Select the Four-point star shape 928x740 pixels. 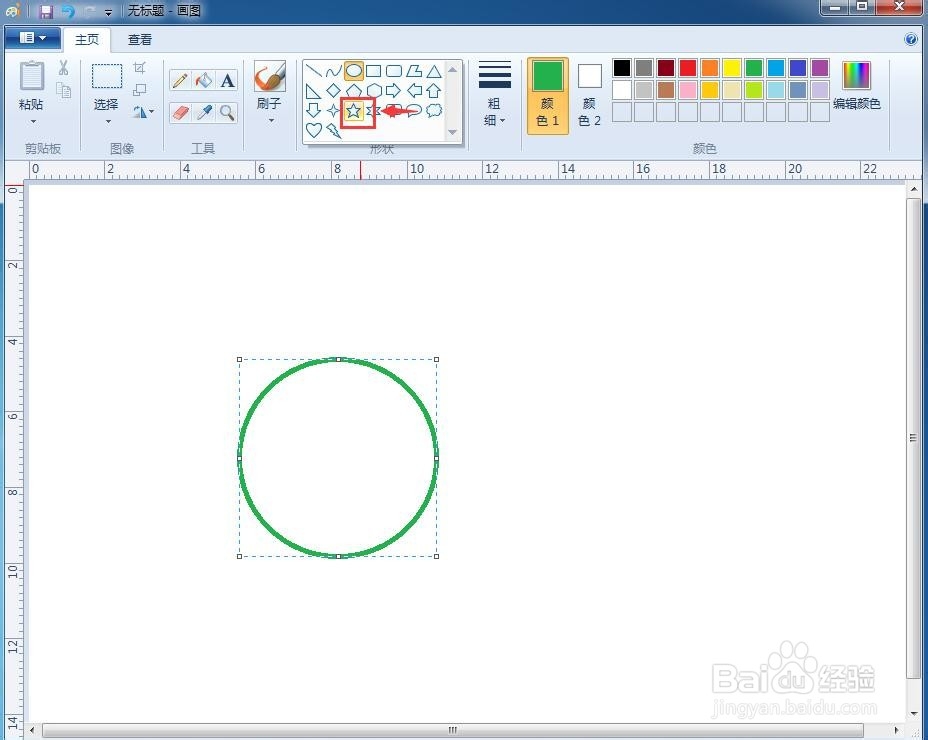pos(334,111)
